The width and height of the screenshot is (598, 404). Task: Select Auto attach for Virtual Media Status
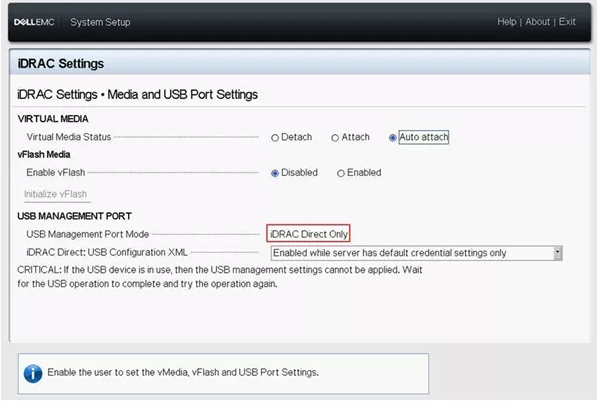(392, 138)
